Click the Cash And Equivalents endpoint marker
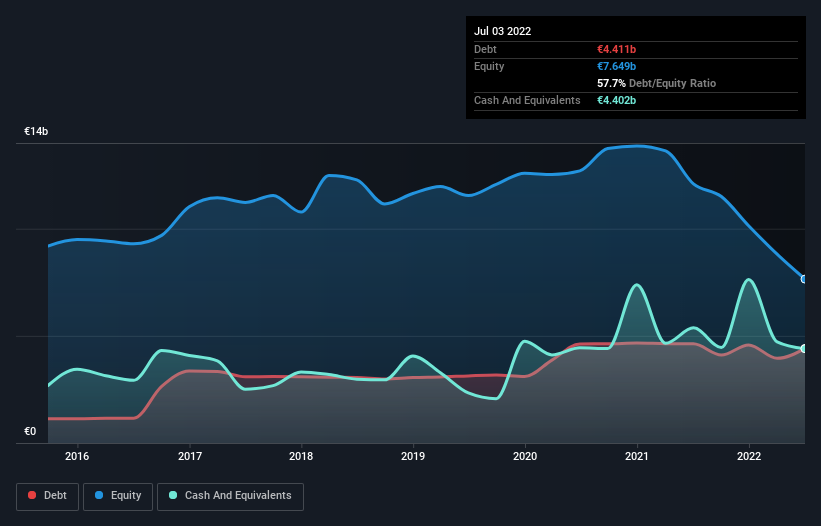Screen dimensions: 821x526 804,349
